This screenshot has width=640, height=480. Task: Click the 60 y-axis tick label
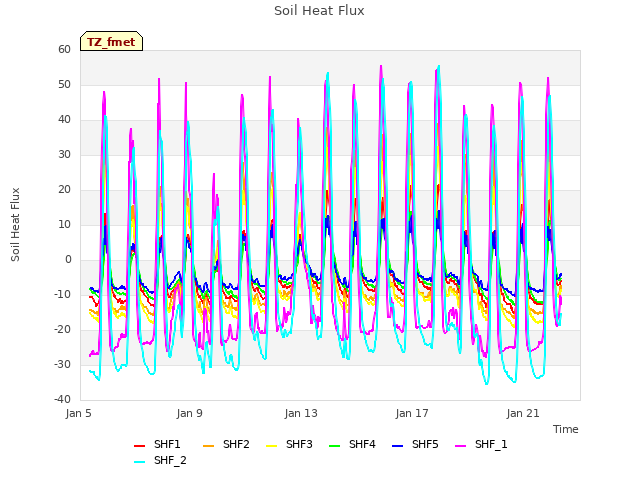click(64, 49)
